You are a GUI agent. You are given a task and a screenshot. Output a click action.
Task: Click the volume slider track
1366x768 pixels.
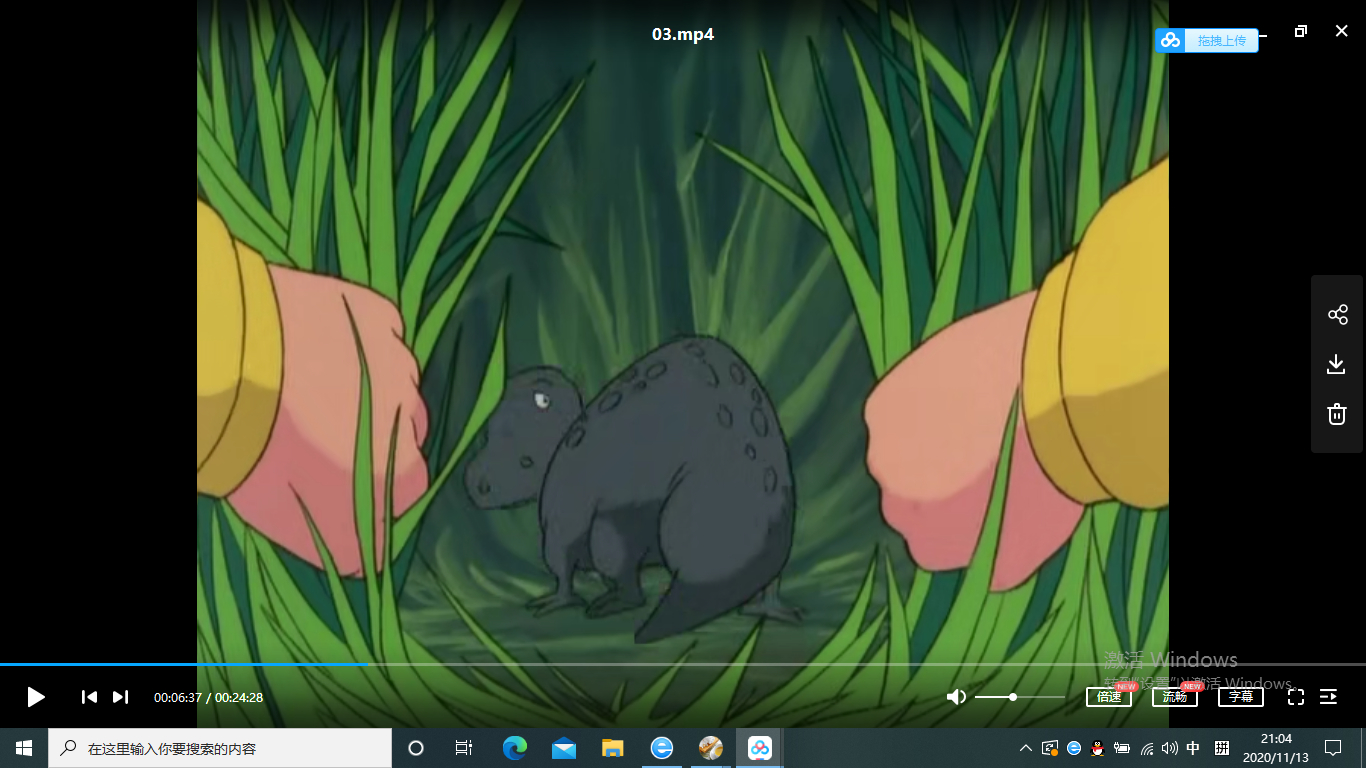(x=1020, y=697)
